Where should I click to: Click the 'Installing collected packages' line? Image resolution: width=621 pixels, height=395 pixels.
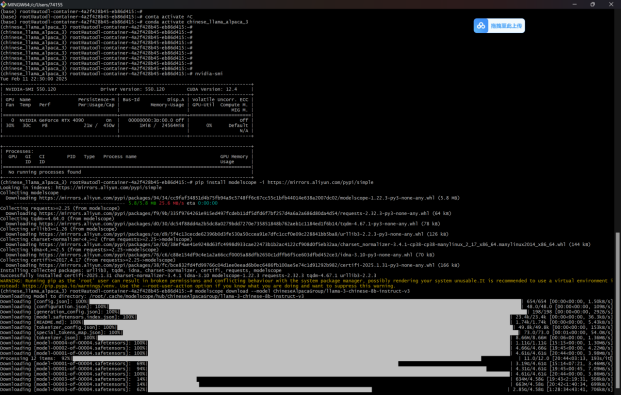[141, 270]
